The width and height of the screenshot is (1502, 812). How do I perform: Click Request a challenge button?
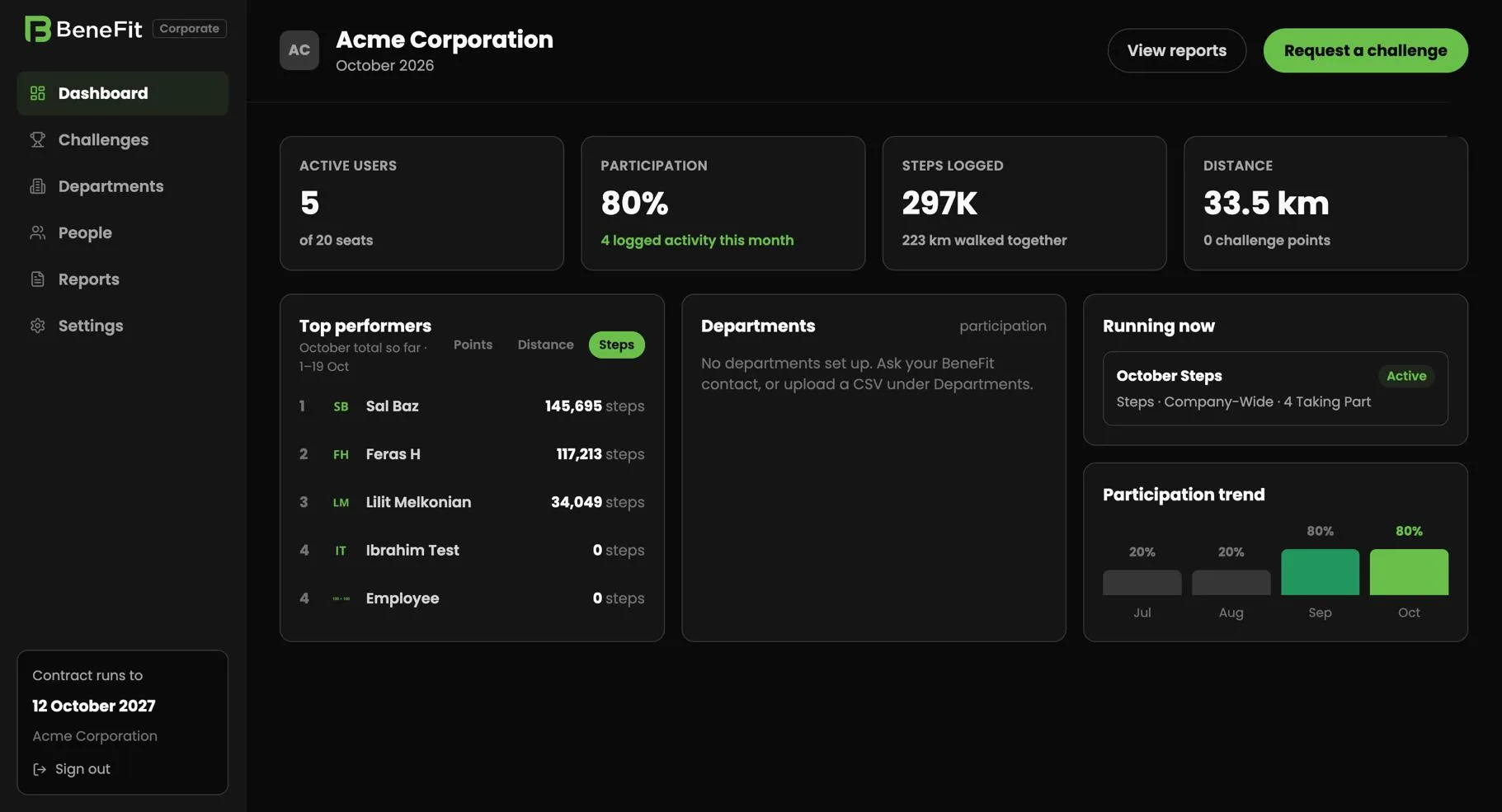1365,50
